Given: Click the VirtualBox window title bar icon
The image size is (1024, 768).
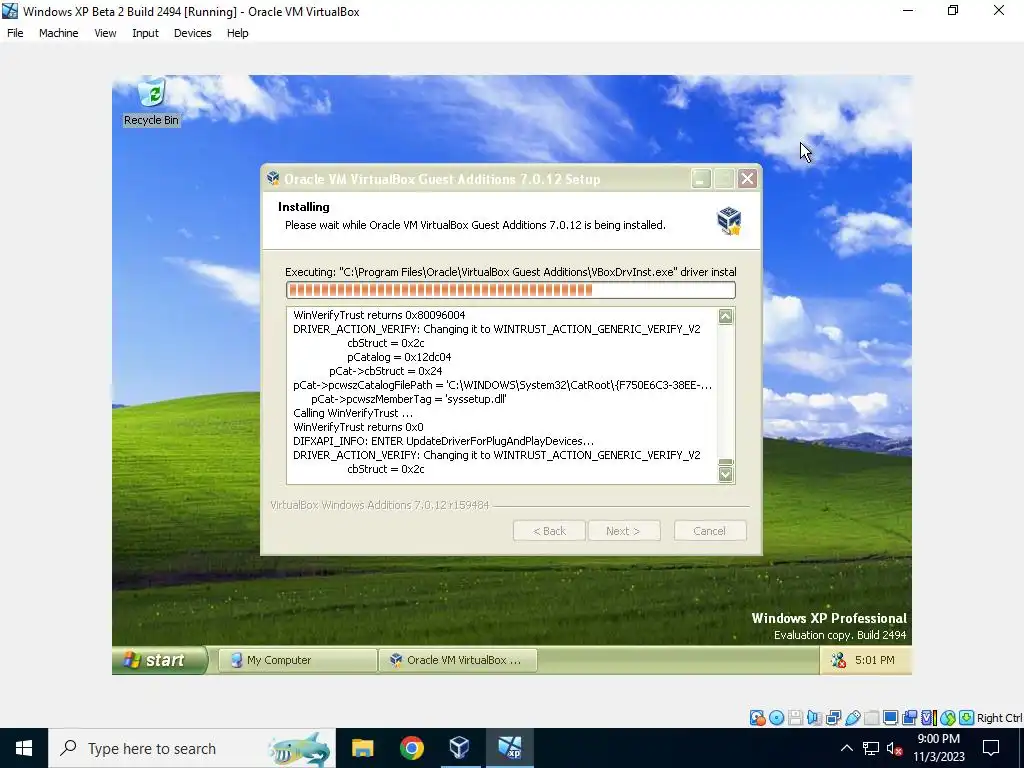Looking at the screenshot, I should click(x=10, y=11).
